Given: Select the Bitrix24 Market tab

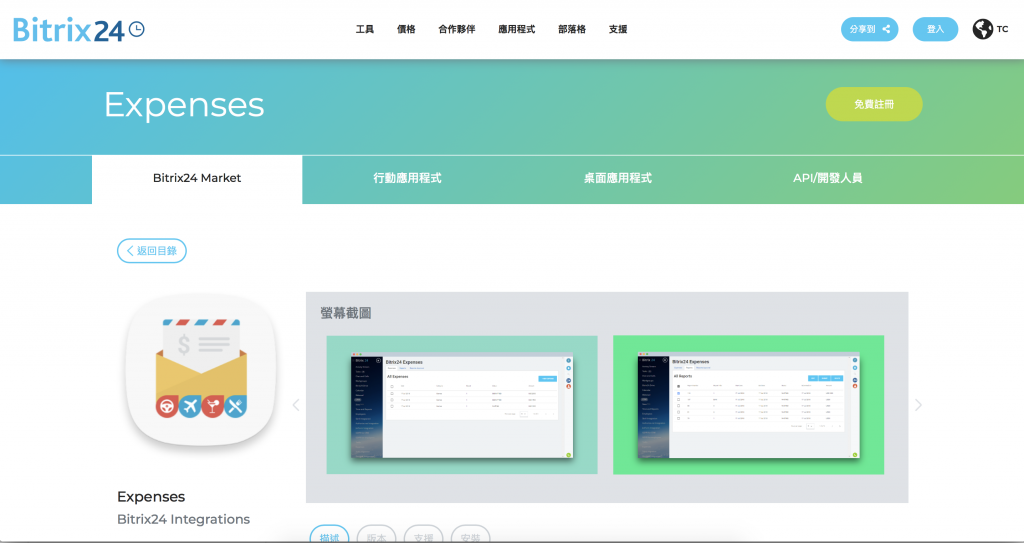Looking at the screenshot, I should (197, 179).
